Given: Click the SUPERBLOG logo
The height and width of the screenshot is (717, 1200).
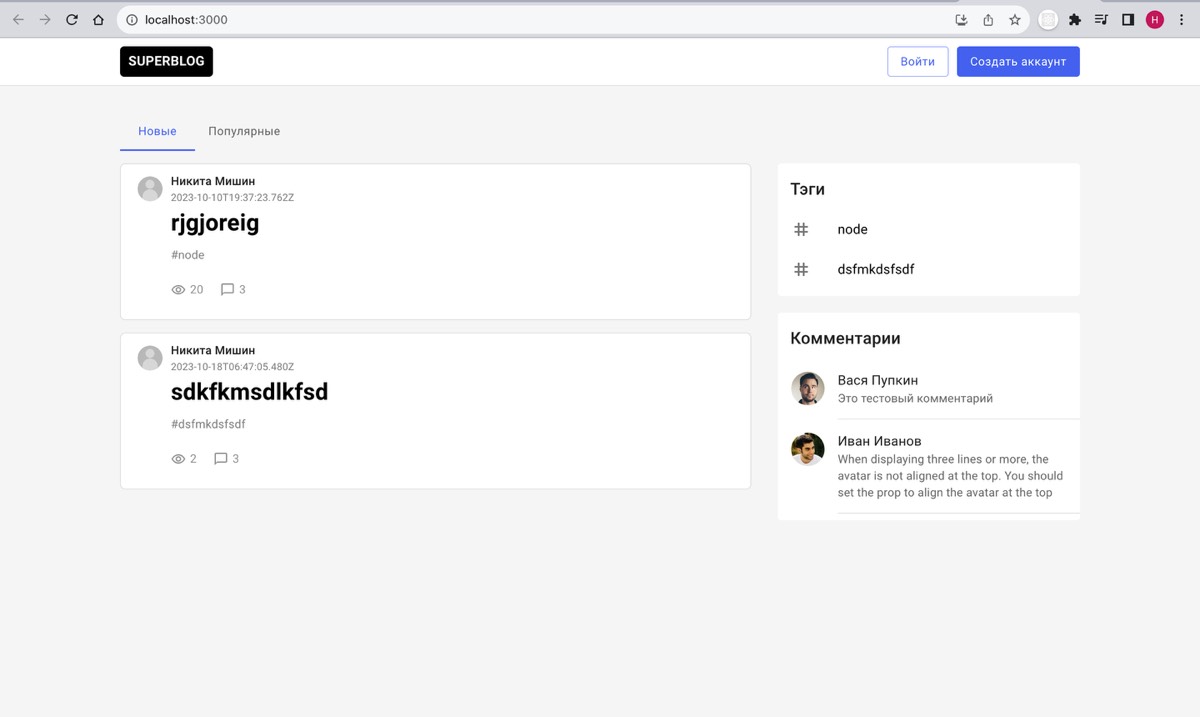Looking at the screenshot, I should pyautogui.click(x=166, y=62).
